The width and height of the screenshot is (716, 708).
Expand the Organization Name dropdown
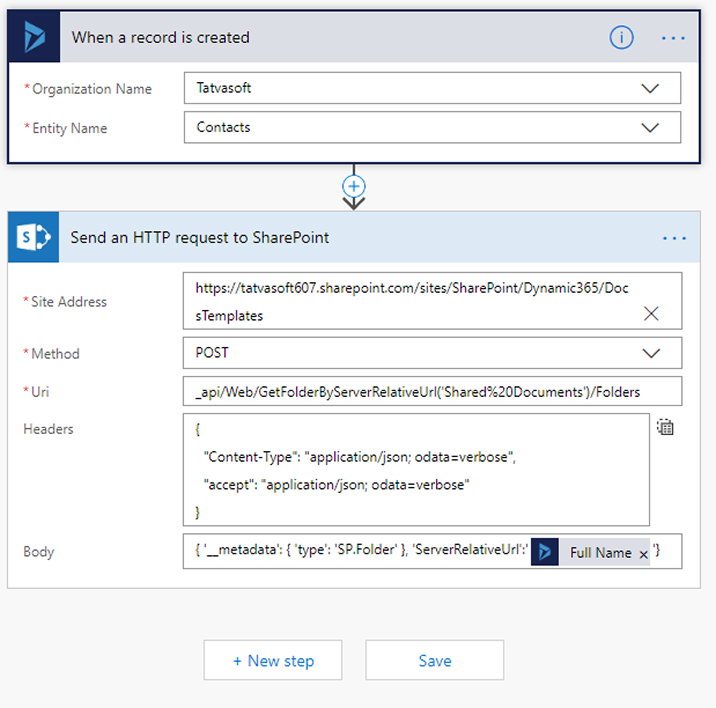click(x=650, y=88)
